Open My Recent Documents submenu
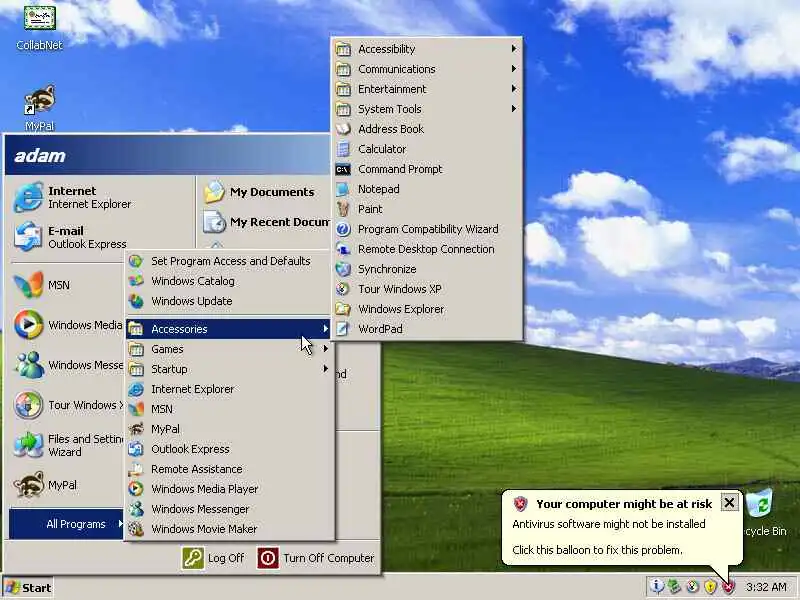The width and height of the screenshot is (800, 600). point(264,222)
